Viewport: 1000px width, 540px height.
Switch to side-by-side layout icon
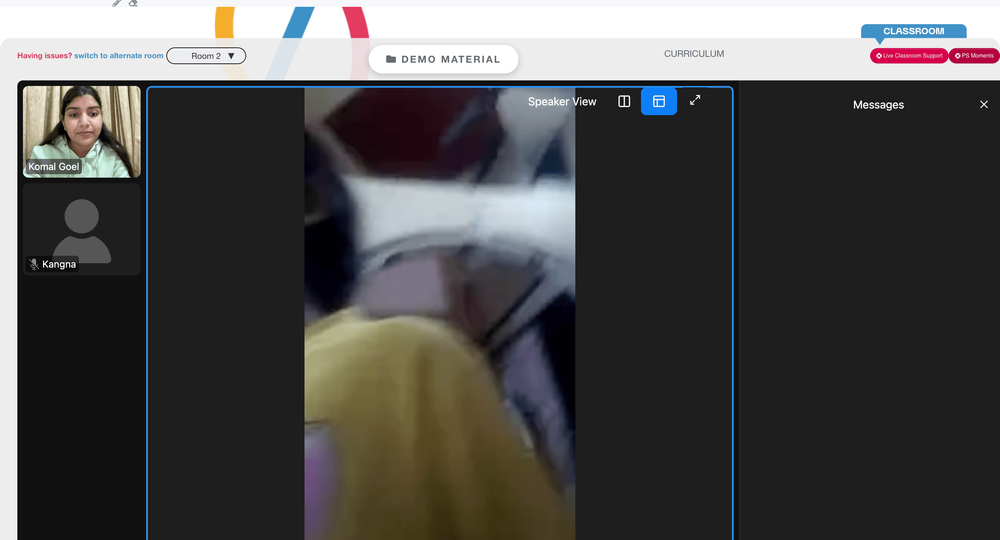click(x=624, y=101)
